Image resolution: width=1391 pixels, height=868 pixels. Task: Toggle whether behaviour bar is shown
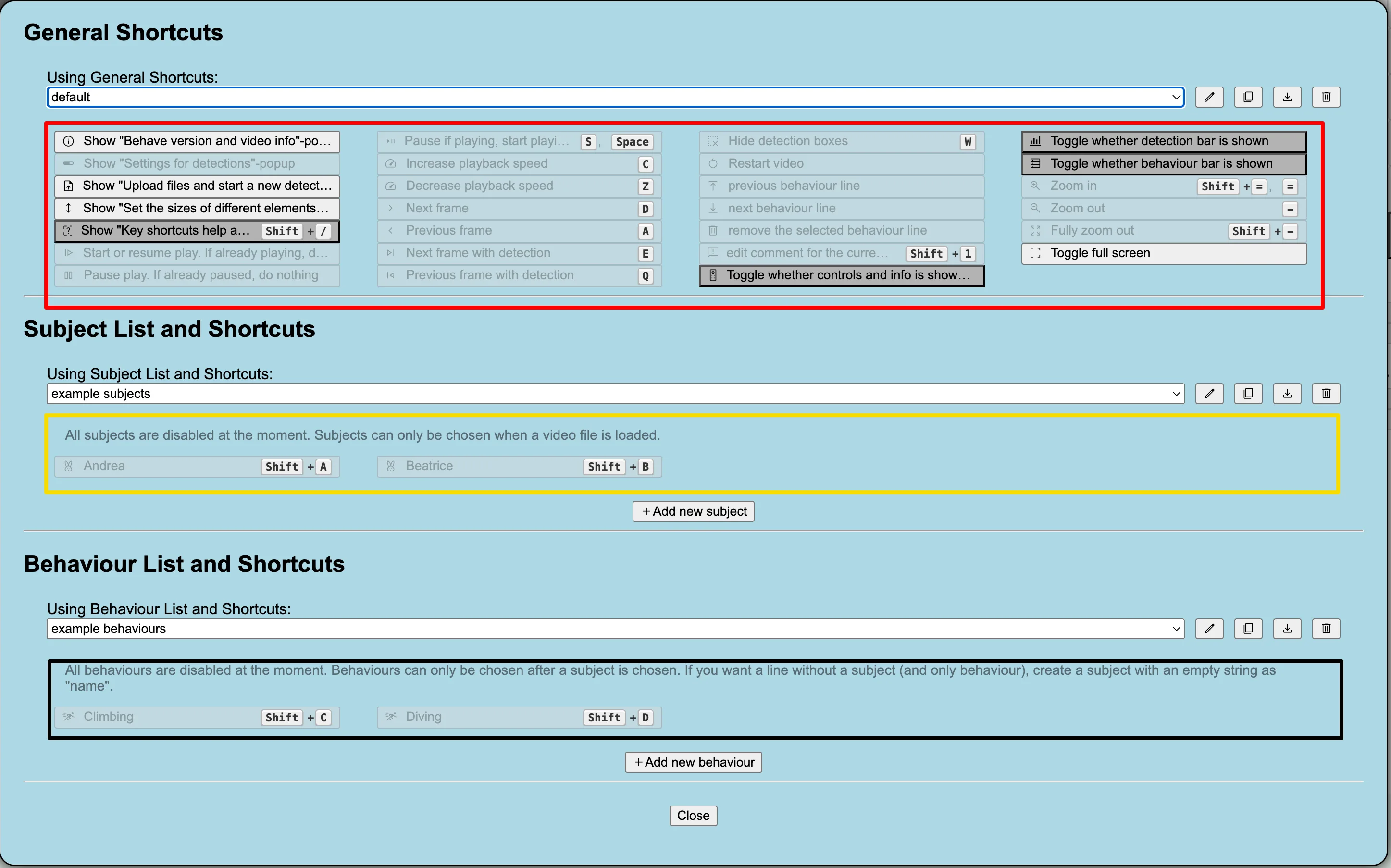(x=1164, y=163)
